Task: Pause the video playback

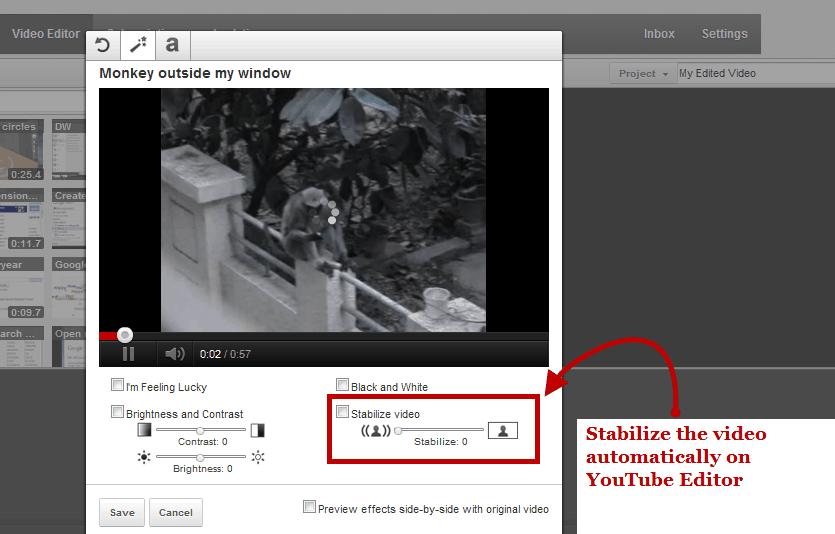Action: click(x=128, y=353)
